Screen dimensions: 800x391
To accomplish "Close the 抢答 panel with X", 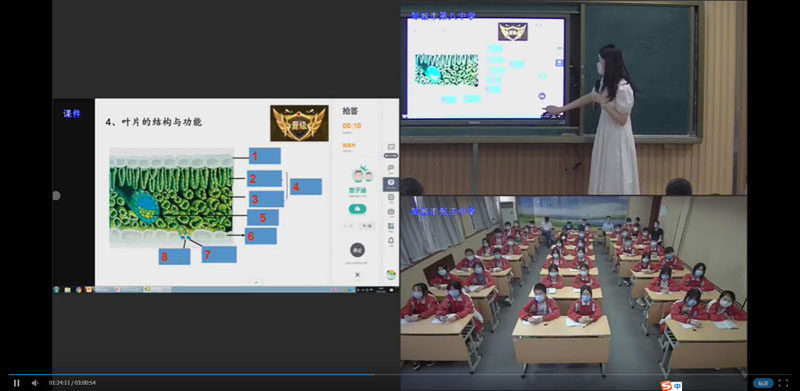I will [x=357, y=275].
